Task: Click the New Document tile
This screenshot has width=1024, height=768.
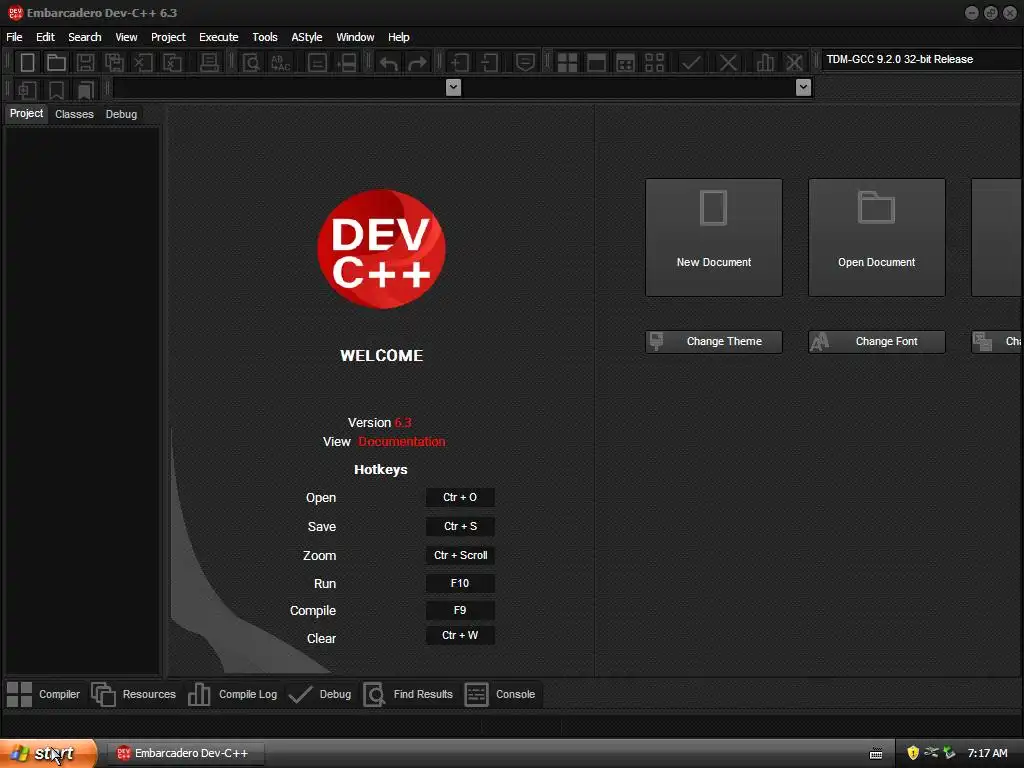Action: click(x=714, y=238)
